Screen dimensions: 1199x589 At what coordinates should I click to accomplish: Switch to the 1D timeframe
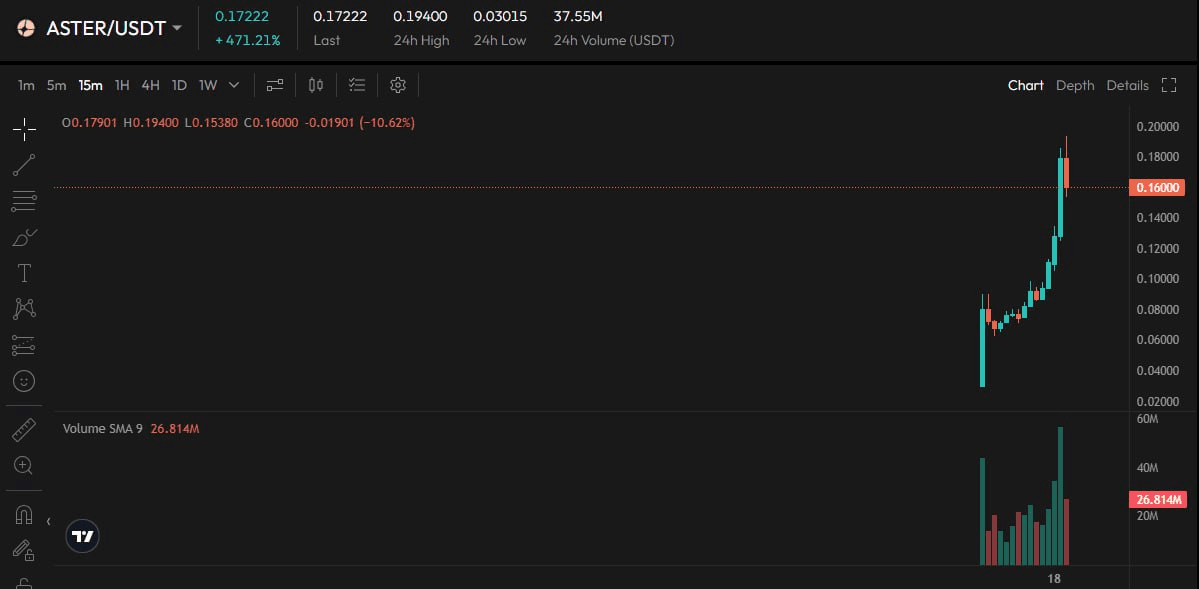tap(179, 85)
